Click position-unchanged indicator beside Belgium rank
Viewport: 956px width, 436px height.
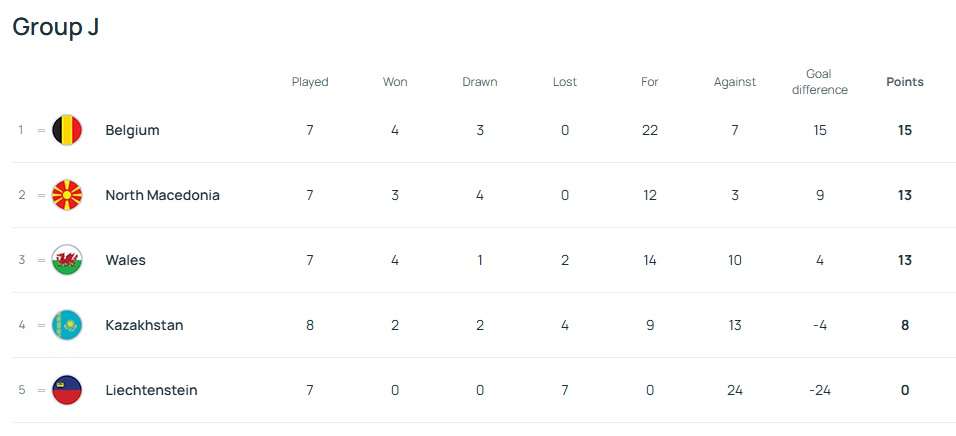tap(41, 130)
